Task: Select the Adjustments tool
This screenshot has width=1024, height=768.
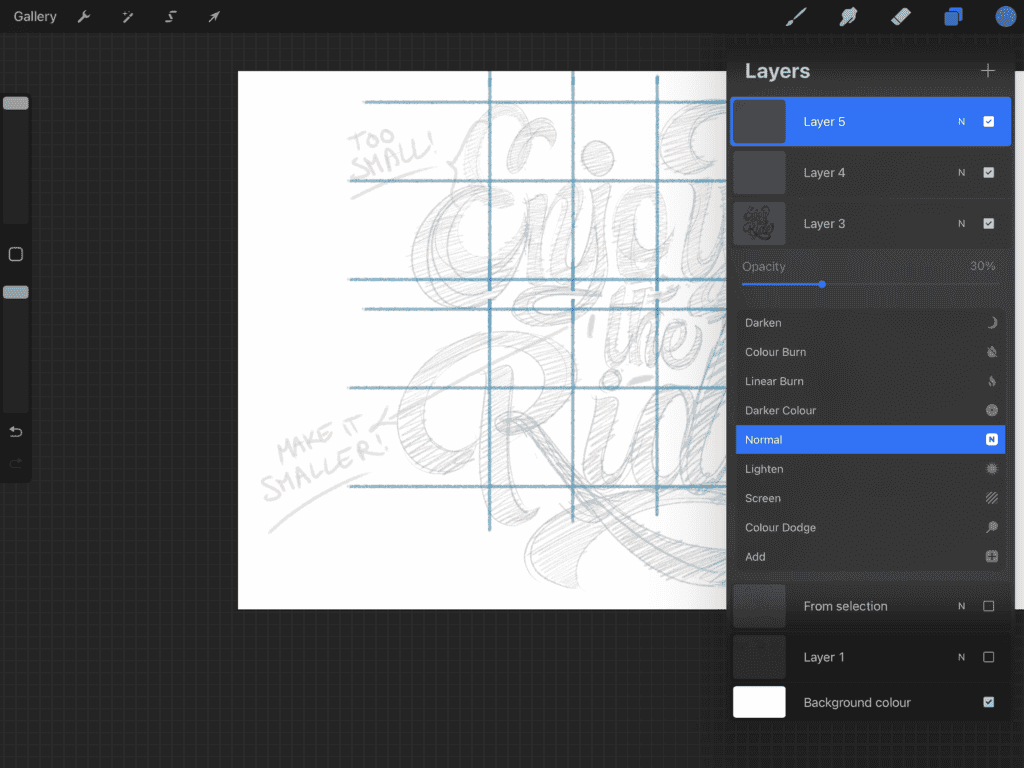Action: tap(126, 16)
